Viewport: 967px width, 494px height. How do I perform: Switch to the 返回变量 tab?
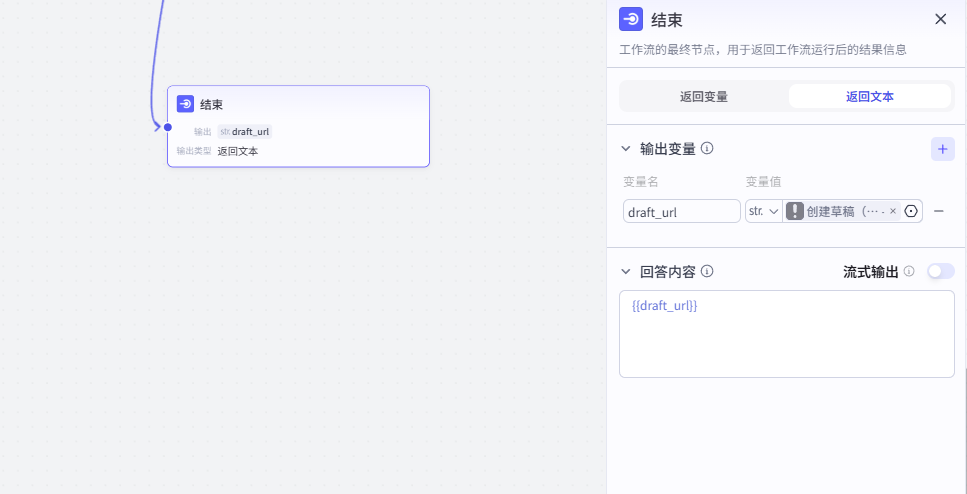point(704,97)
